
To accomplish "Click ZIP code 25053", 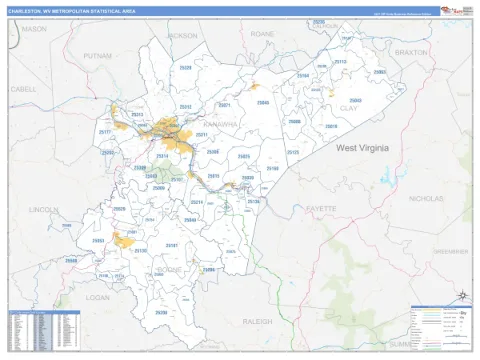I will tap(98, 240).
